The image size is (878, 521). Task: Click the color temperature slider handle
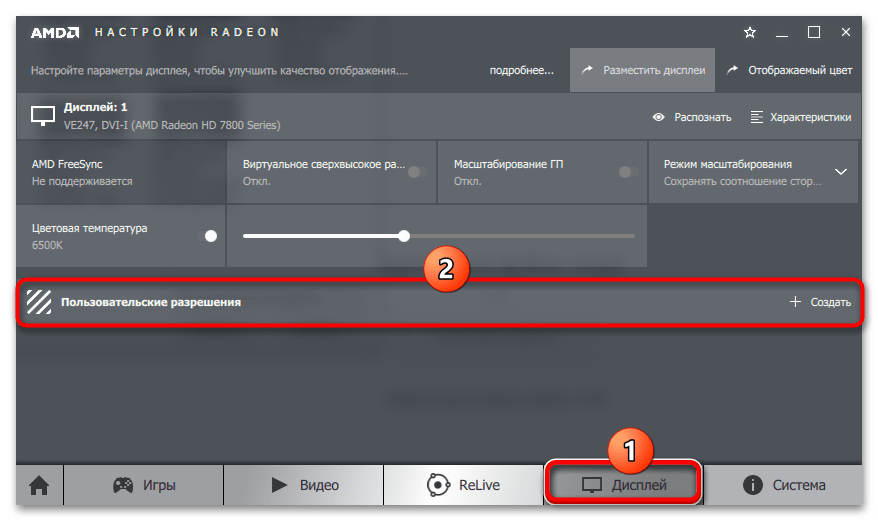pyautogui.click(x=404, y=236)
